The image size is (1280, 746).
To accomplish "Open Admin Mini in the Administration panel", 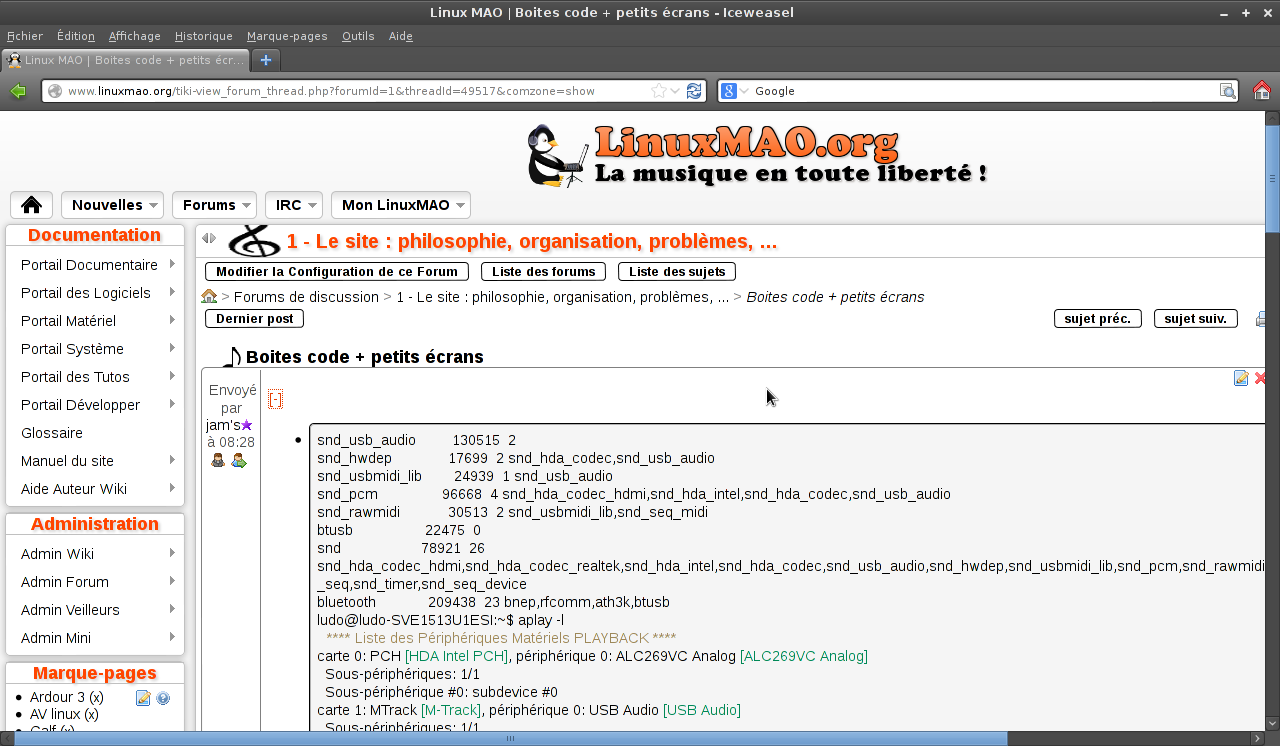I will 56,638.
